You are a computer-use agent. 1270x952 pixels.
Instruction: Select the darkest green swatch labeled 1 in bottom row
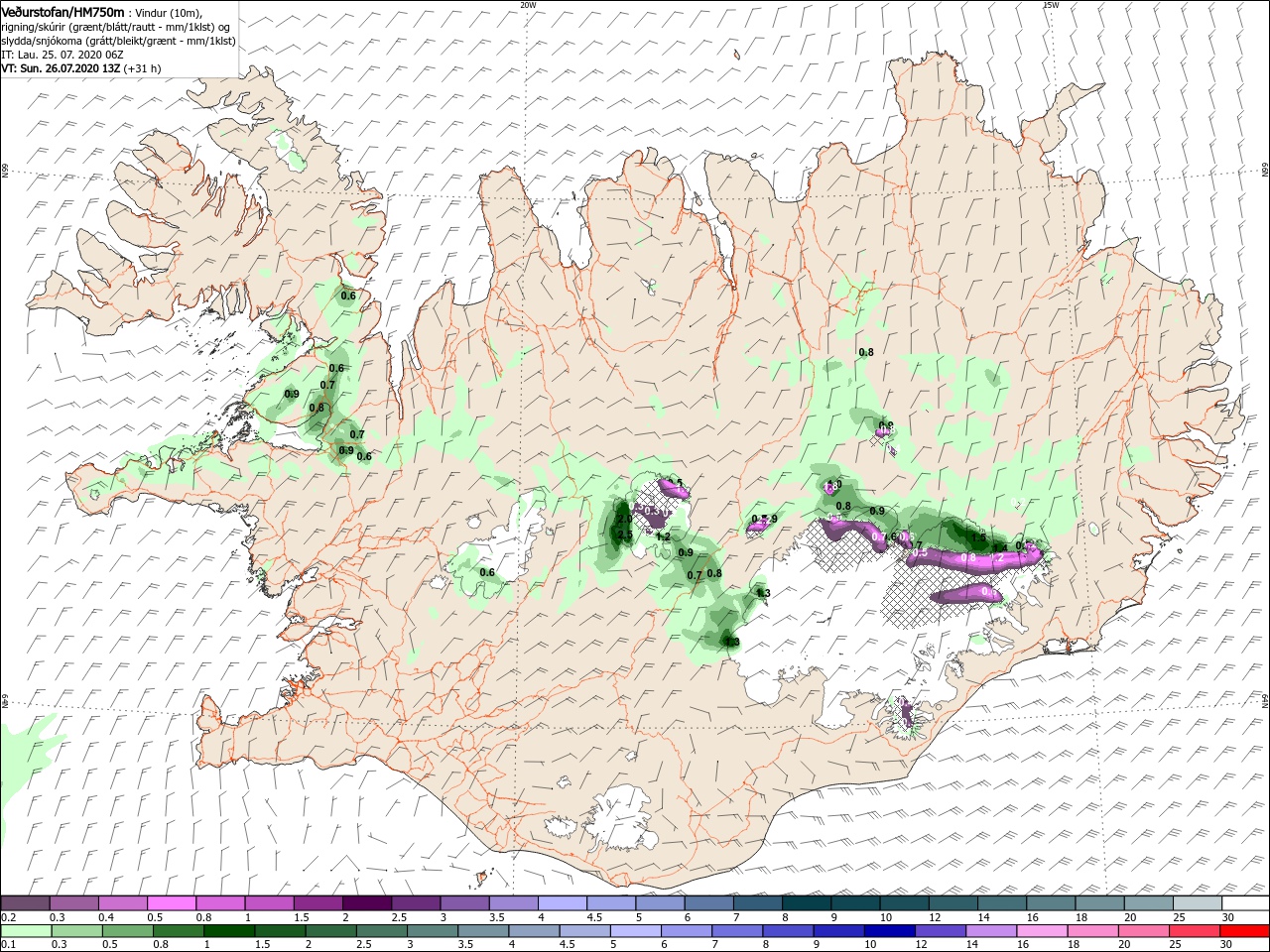point(228,931)
